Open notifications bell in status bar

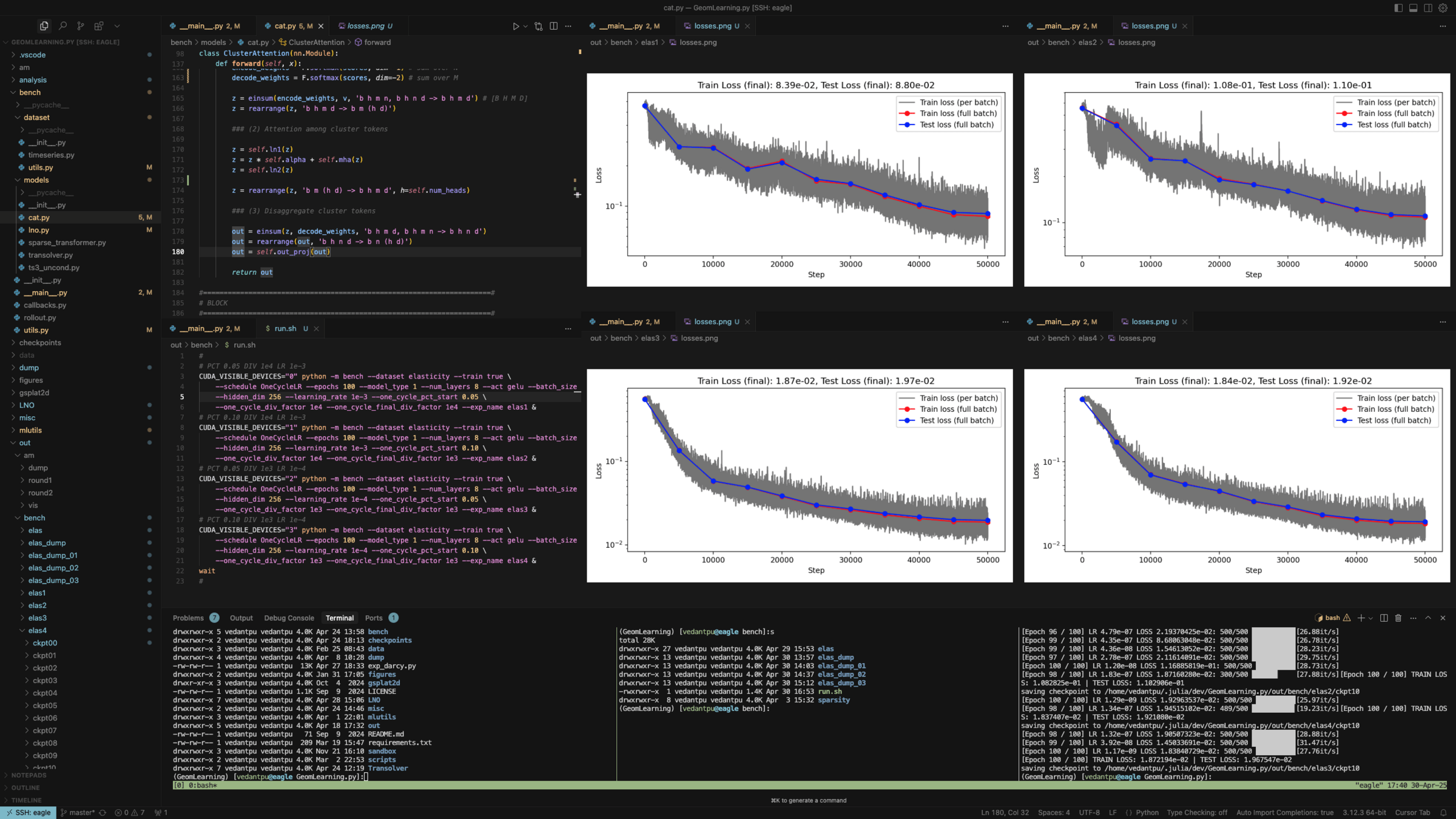[1444, 812]
